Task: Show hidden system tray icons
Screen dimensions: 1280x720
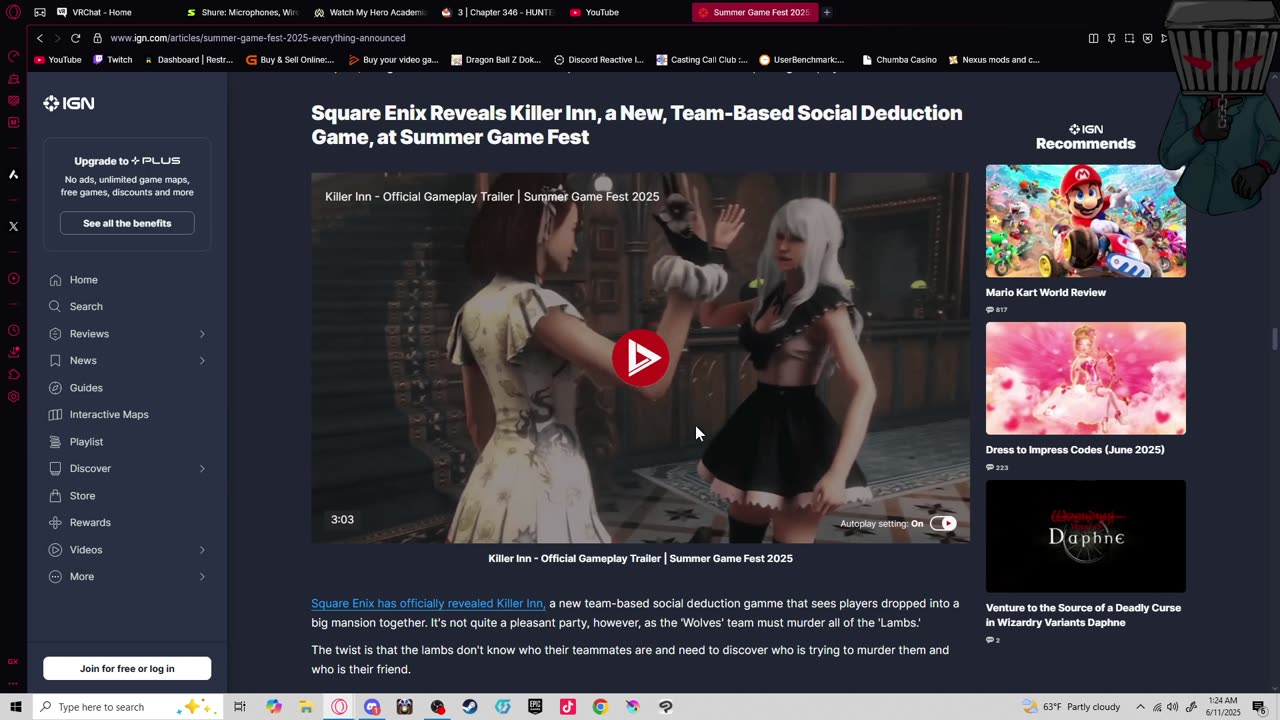Action: click(x=1140, y=707)
